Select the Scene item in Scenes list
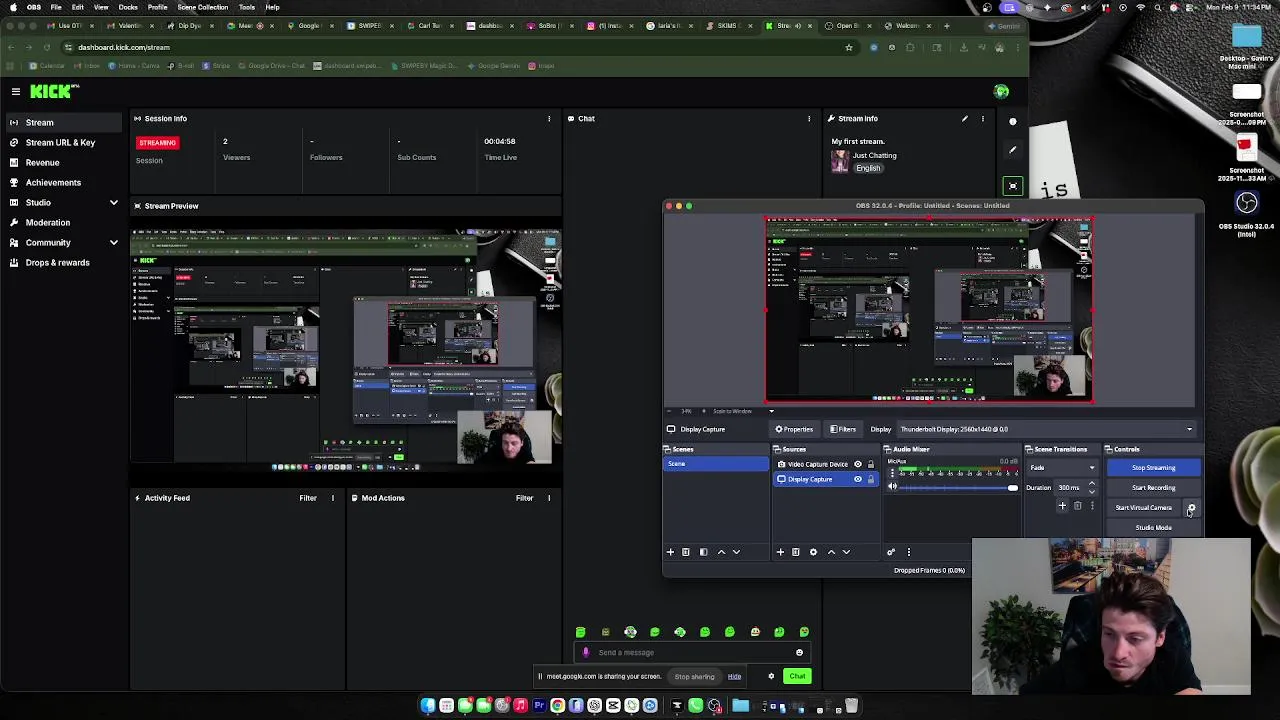 [716, 464]
